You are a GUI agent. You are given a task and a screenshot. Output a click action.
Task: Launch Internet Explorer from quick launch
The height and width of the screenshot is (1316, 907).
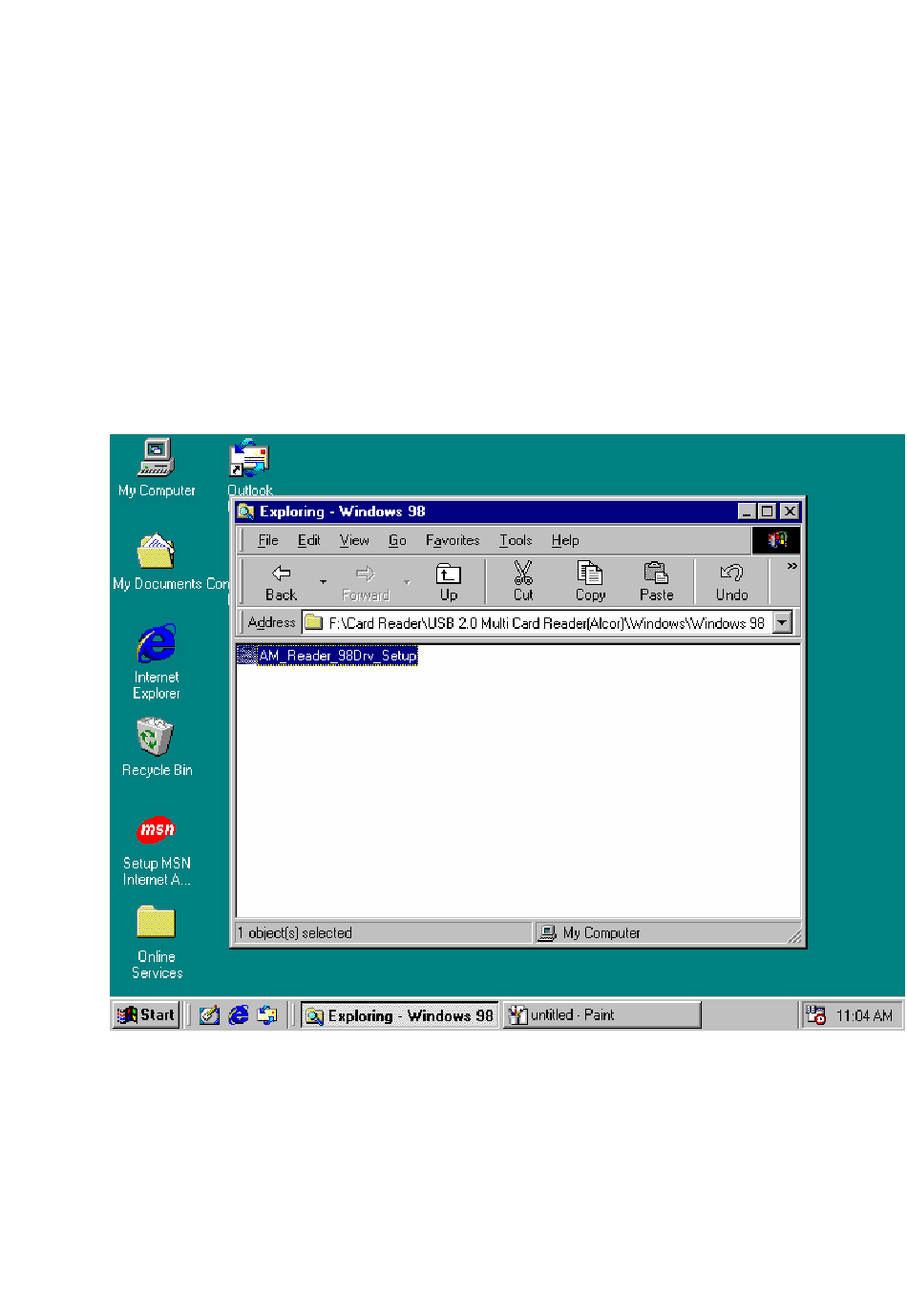239,1015
